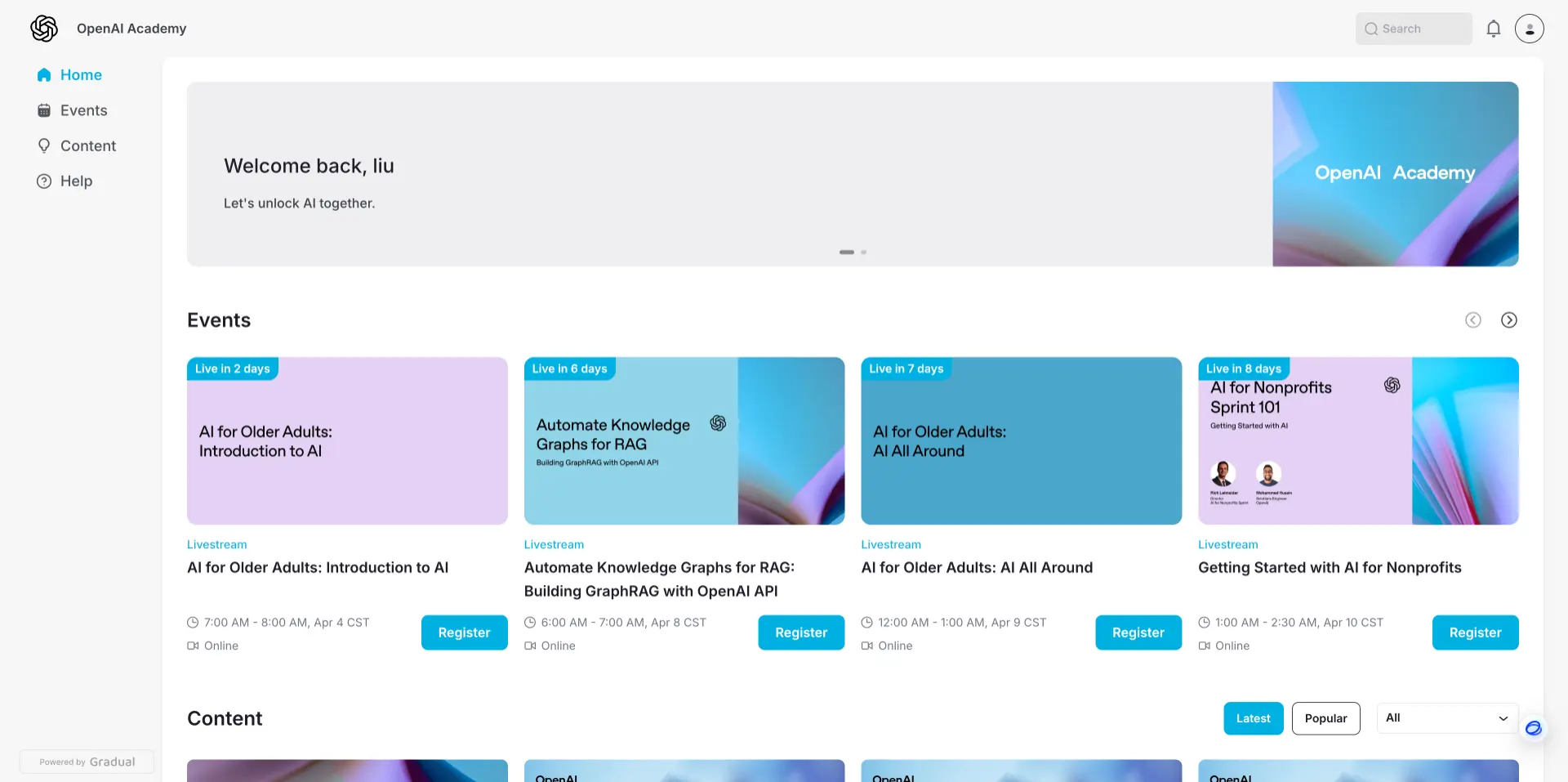Click the 'Live in 7 days' badge

pos(906,369)
